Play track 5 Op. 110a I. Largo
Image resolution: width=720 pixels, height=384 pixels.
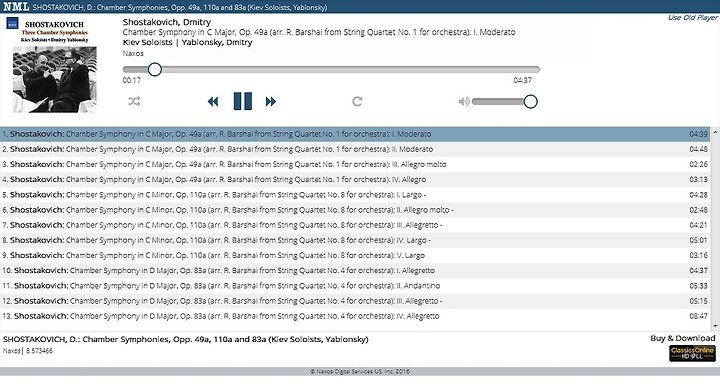(355, 195)
